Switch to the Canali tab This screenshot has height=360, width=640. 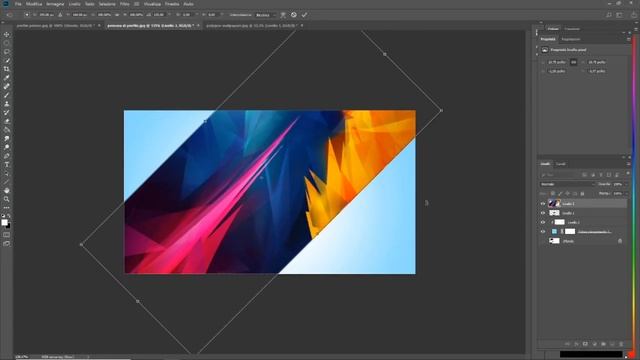561,164
